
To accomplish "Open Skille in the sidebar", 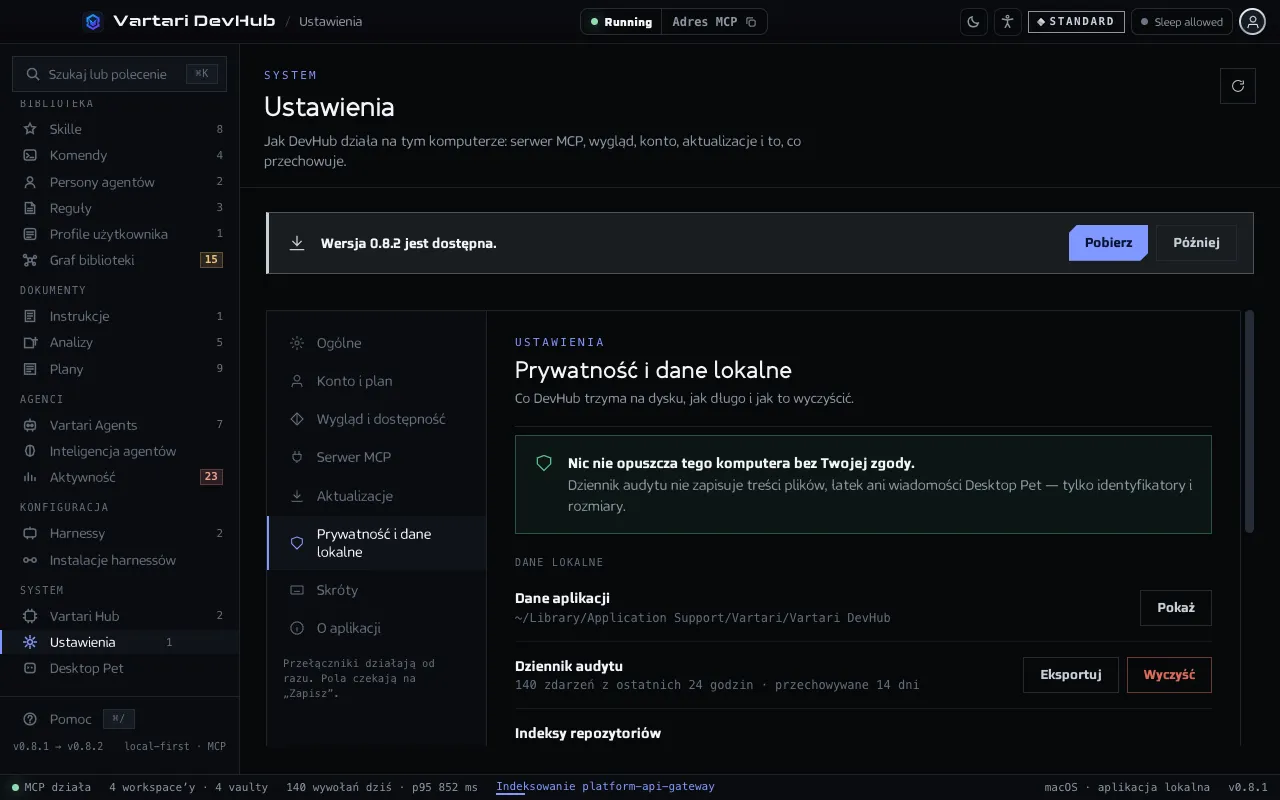I will (120, 129).
